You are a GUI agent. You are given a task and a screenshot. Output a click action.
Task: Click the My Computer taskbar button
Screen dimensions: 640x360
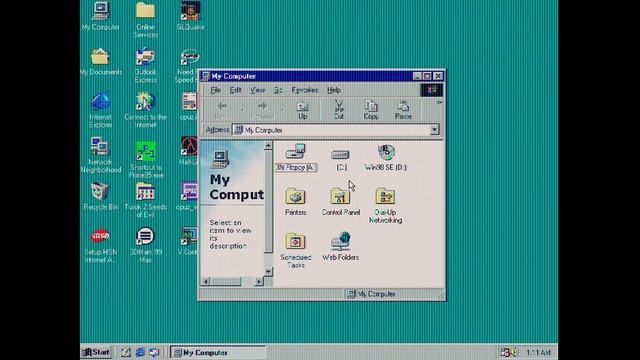coord(218,352)
